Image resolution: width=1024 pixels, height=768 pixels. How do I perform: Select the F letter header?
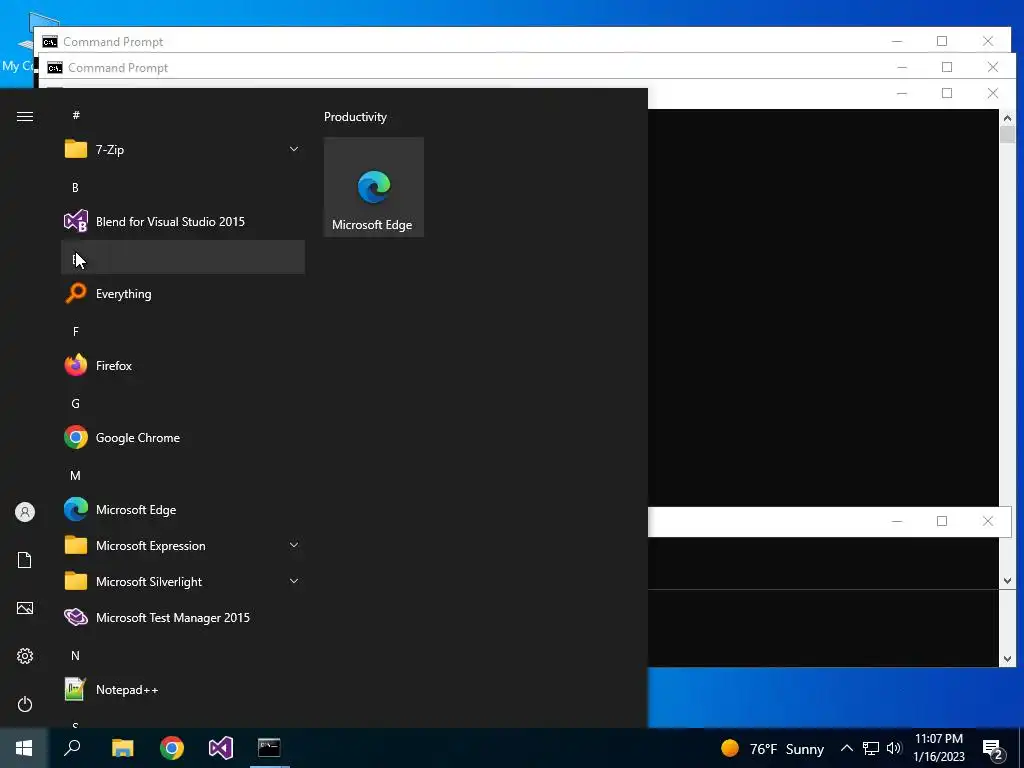click(76, 332)
